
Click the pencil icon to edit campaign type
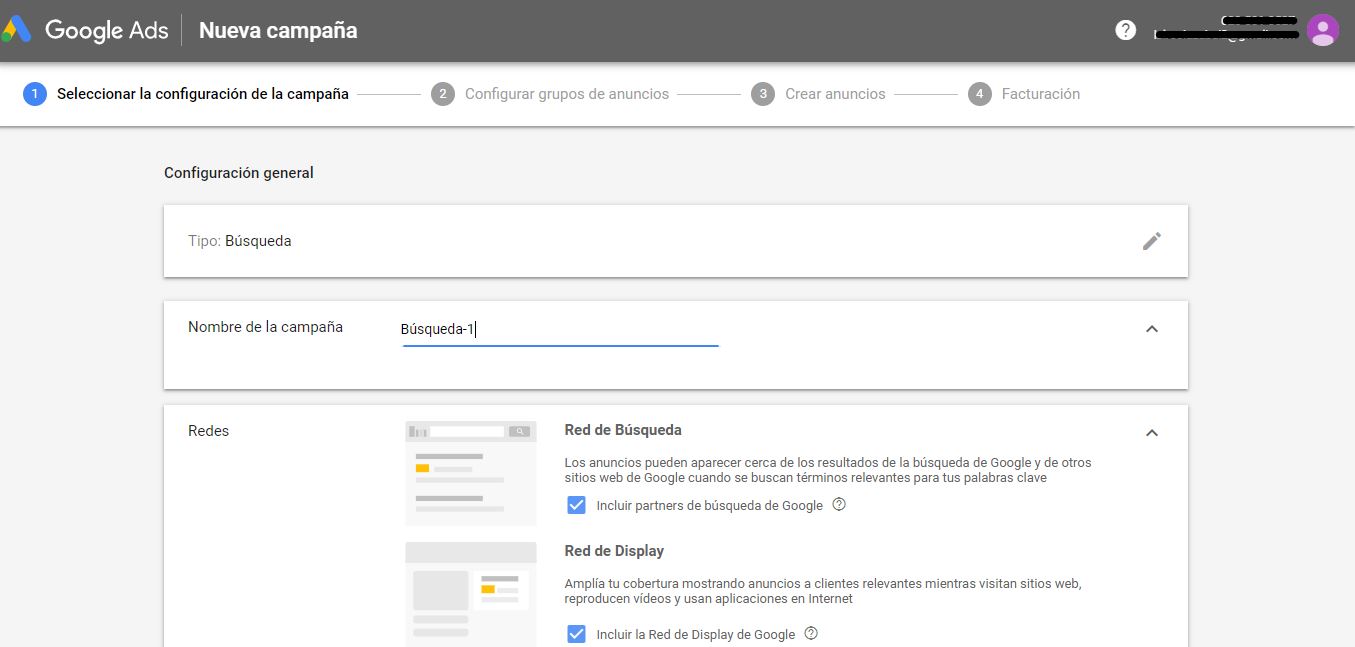point(1152,241)
